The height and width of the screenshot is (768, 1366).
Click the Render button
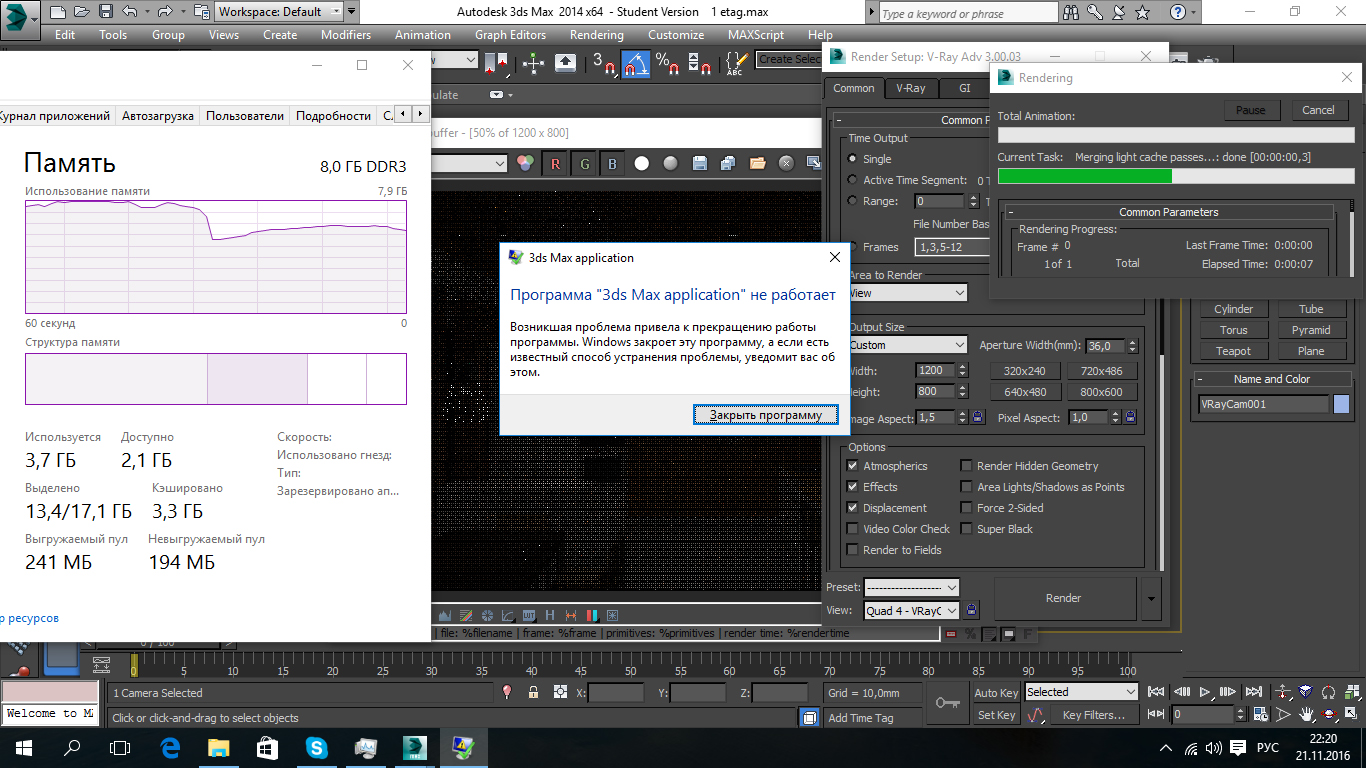(1064, 598)
